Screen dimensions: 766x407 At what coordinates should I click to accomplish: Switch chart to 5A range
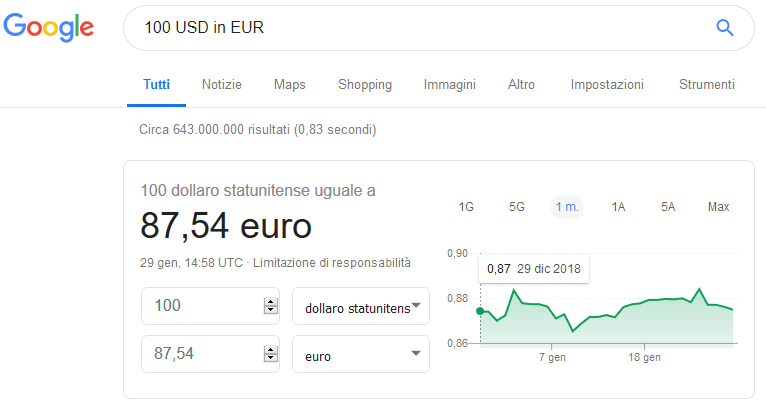coord(668,207)
